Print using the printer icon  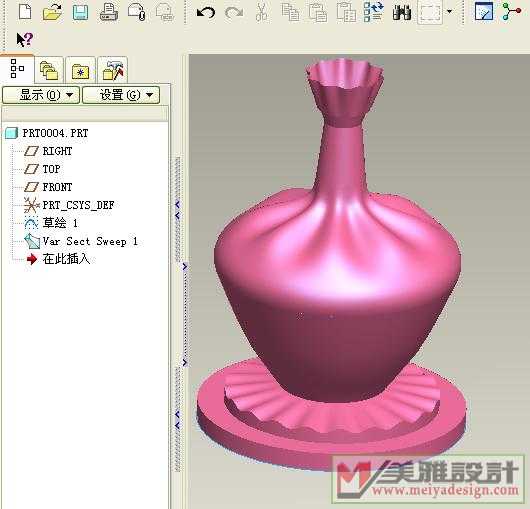[x=109, y=12]
